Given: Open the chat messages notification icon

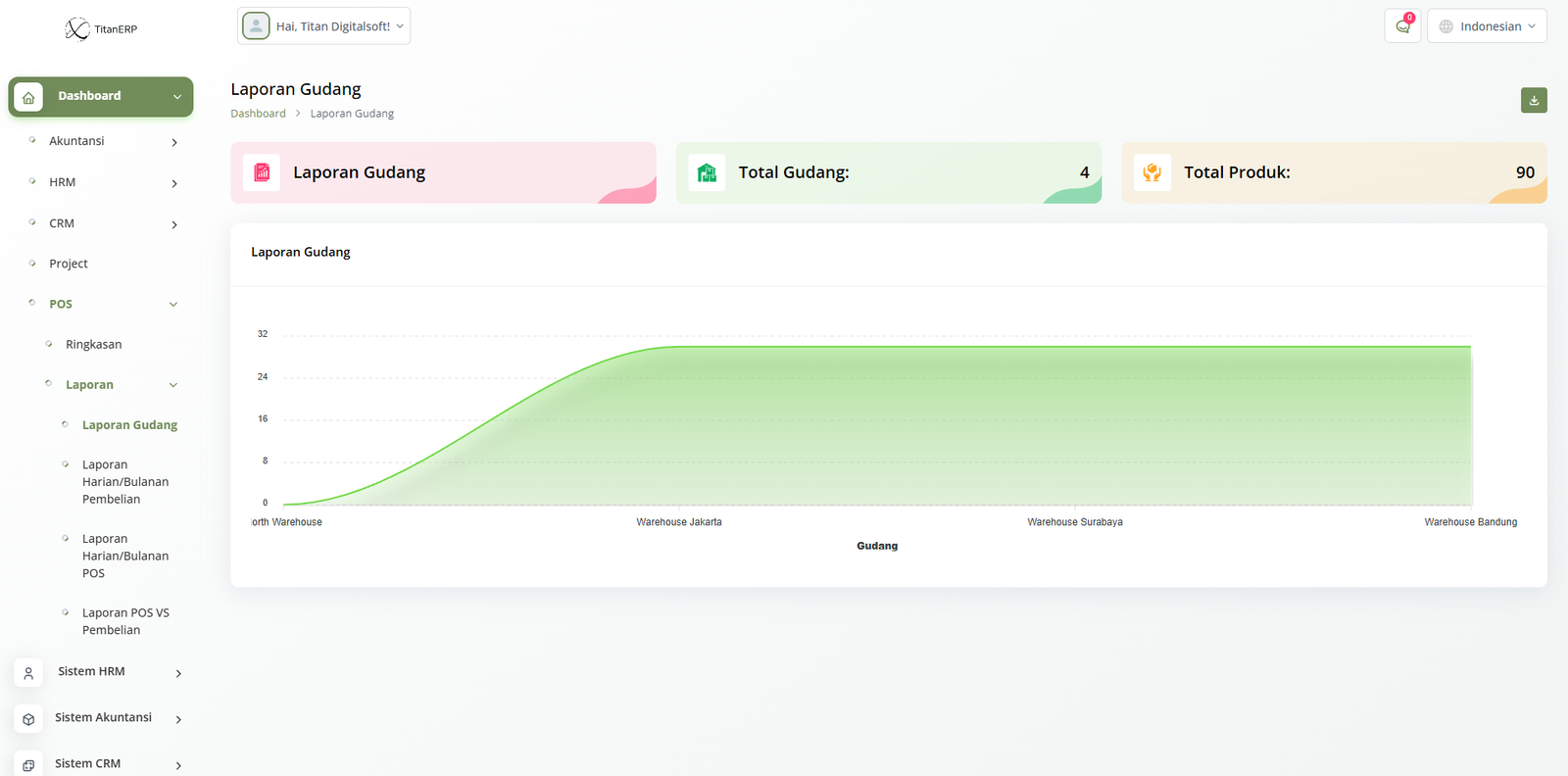Looking at the screenshot, I should click(1402, 26).
